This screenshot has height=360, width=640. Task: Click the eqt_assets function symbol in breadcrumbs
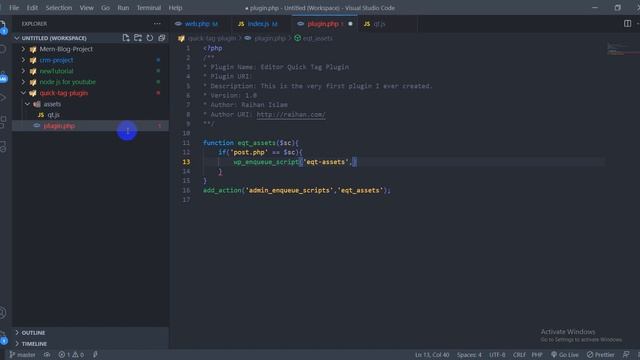click(313, 38)
